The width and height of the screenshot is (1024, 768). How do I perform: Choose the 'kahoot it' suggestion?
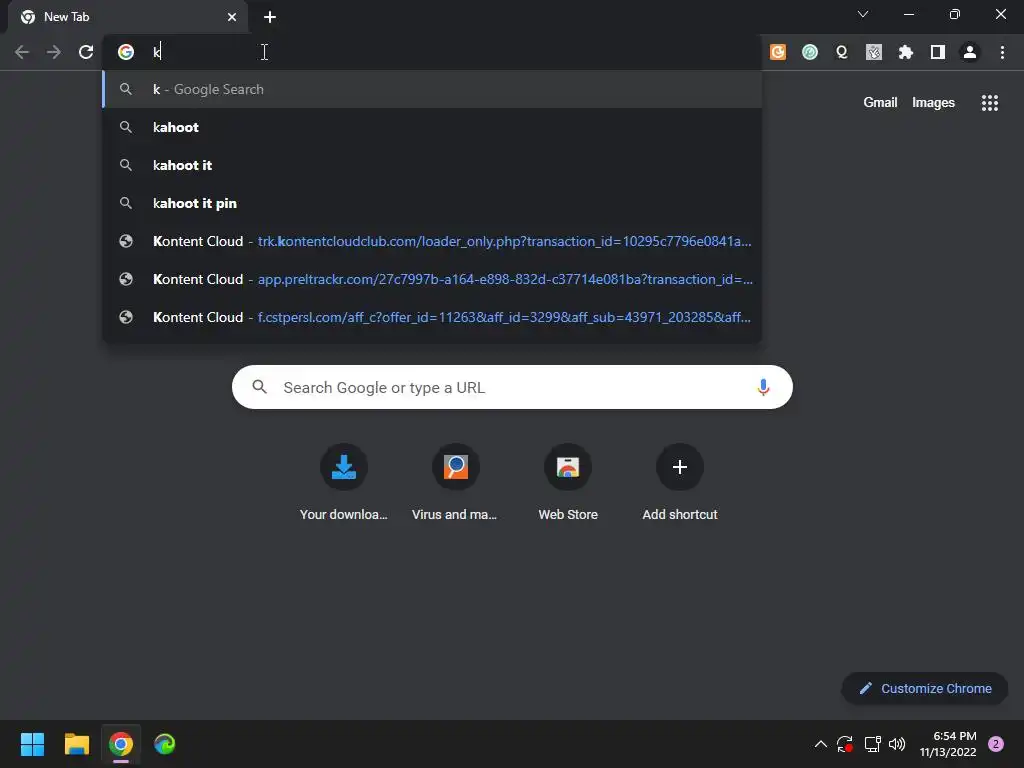[x=432, y=165]
